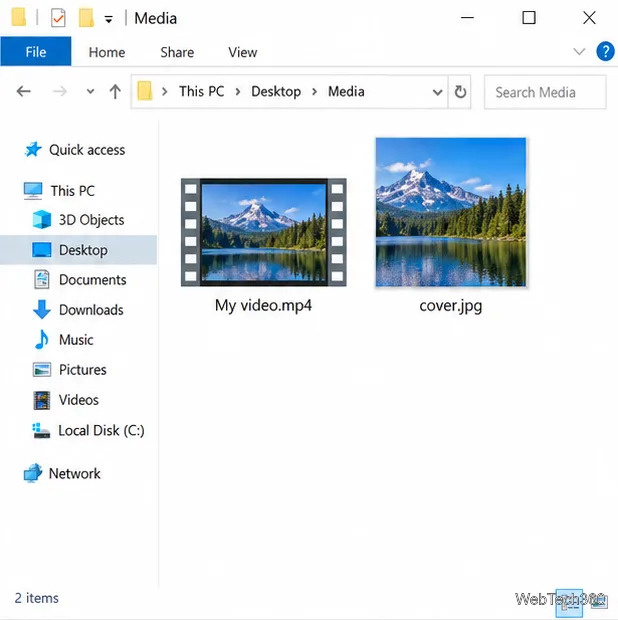Open the File menu tab
618x620 pixels.
[x=36, y=52]
